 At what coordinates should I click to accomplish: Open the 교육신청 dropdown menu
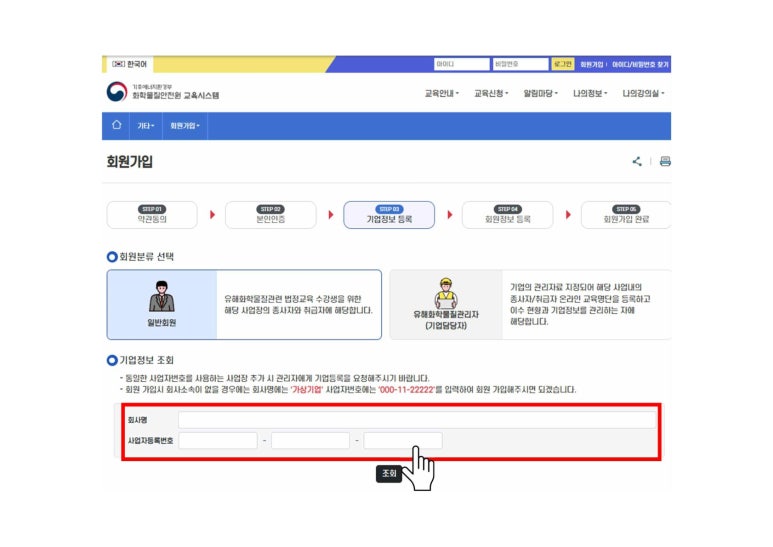[x=490, y=94]
